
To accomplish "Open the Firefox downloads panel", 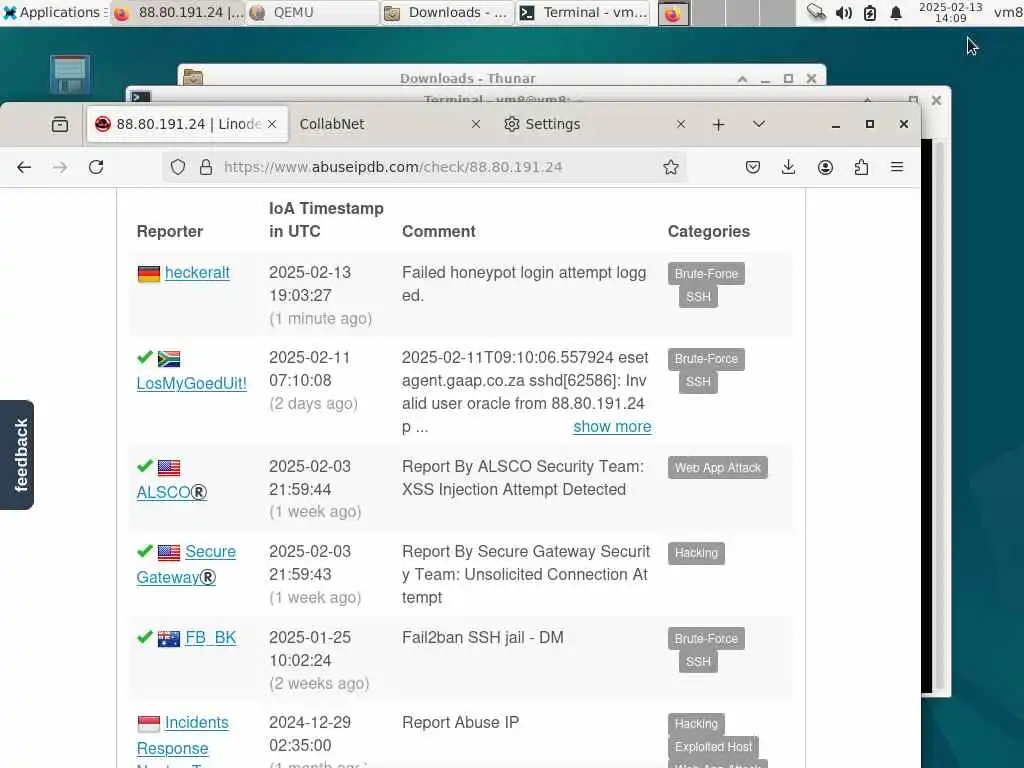I will coord(789,167).
